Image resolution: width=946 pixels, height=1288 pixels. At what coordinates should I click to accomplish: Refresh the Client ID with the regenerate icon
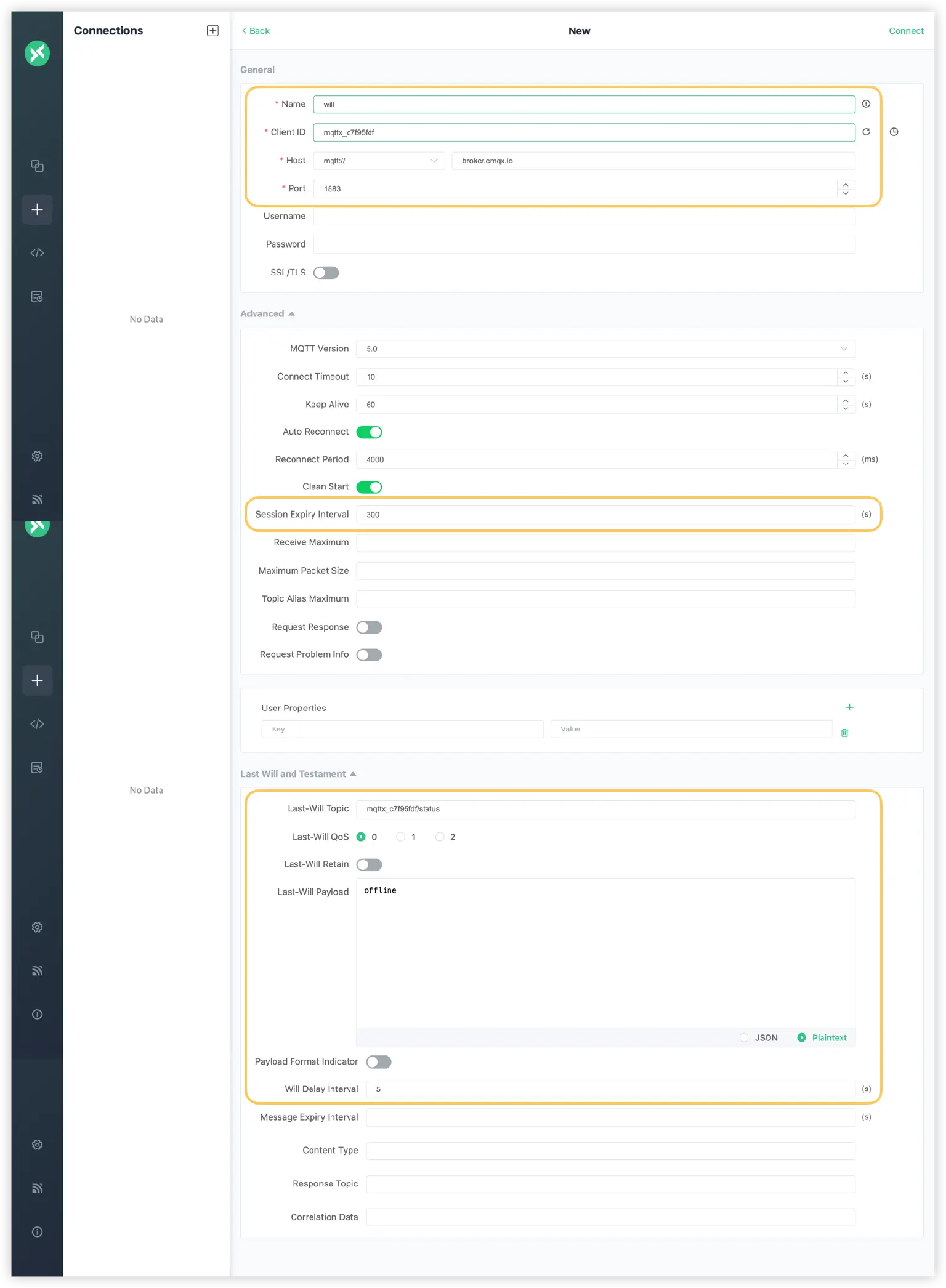coord(866,132)
